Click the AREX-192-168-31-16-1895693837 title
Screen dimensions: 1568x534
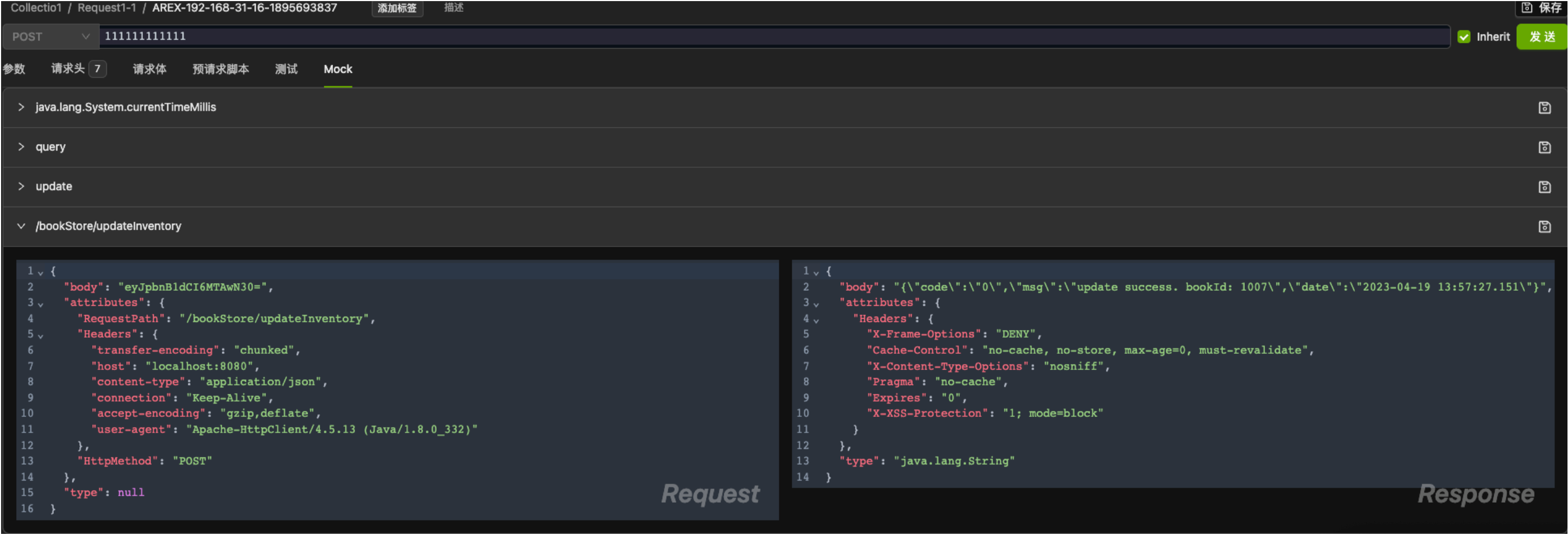pyautogui.click(x=244, y=8)
